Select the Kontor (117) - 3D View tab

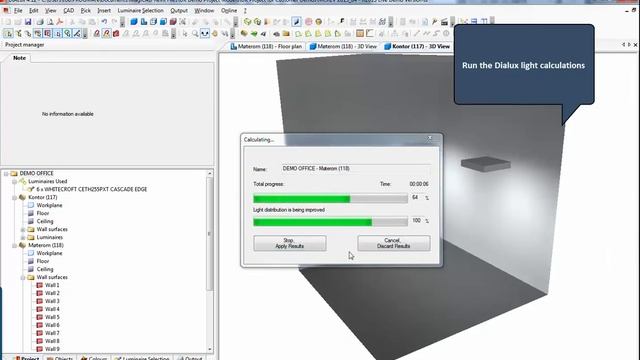point(417,47)
